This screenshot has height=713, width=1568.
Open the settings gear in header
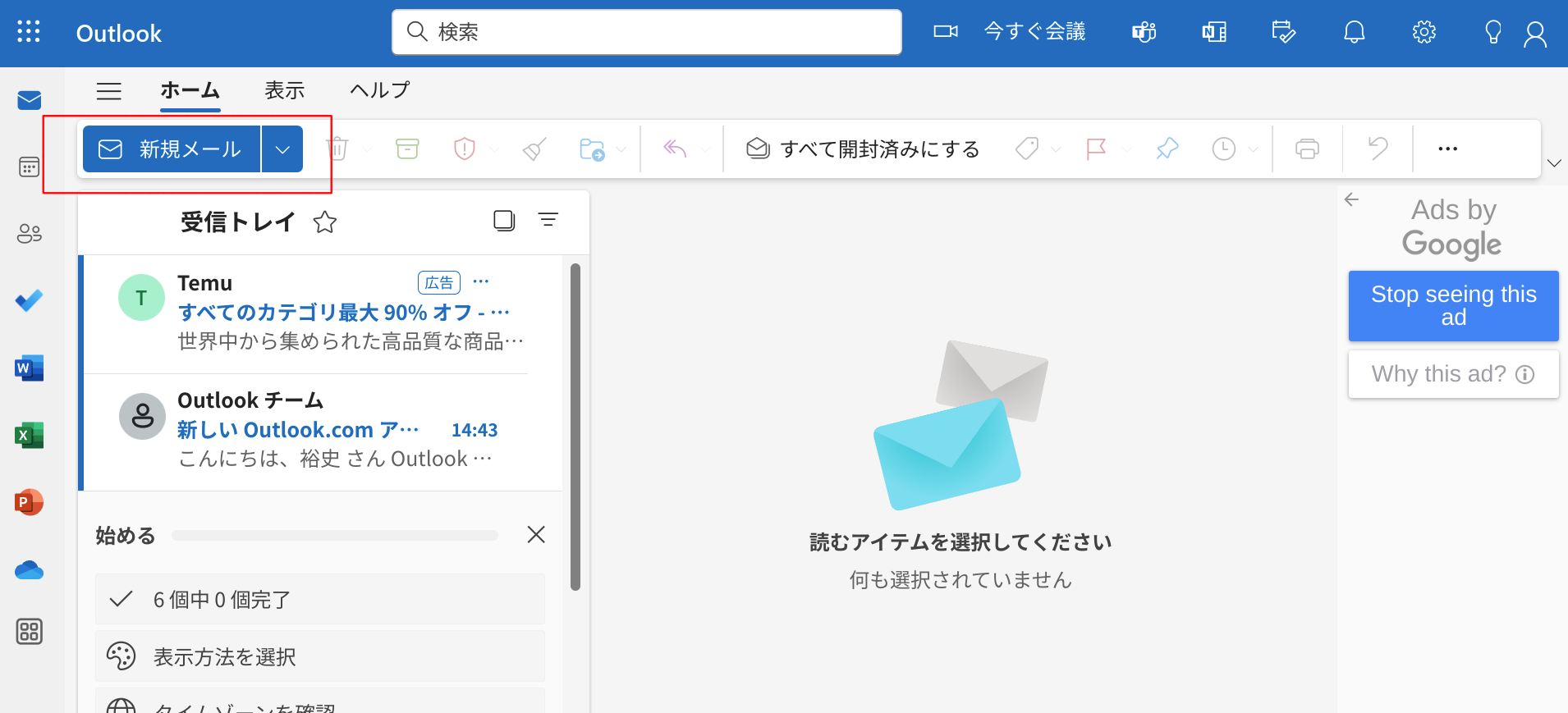pos(1424,32)
